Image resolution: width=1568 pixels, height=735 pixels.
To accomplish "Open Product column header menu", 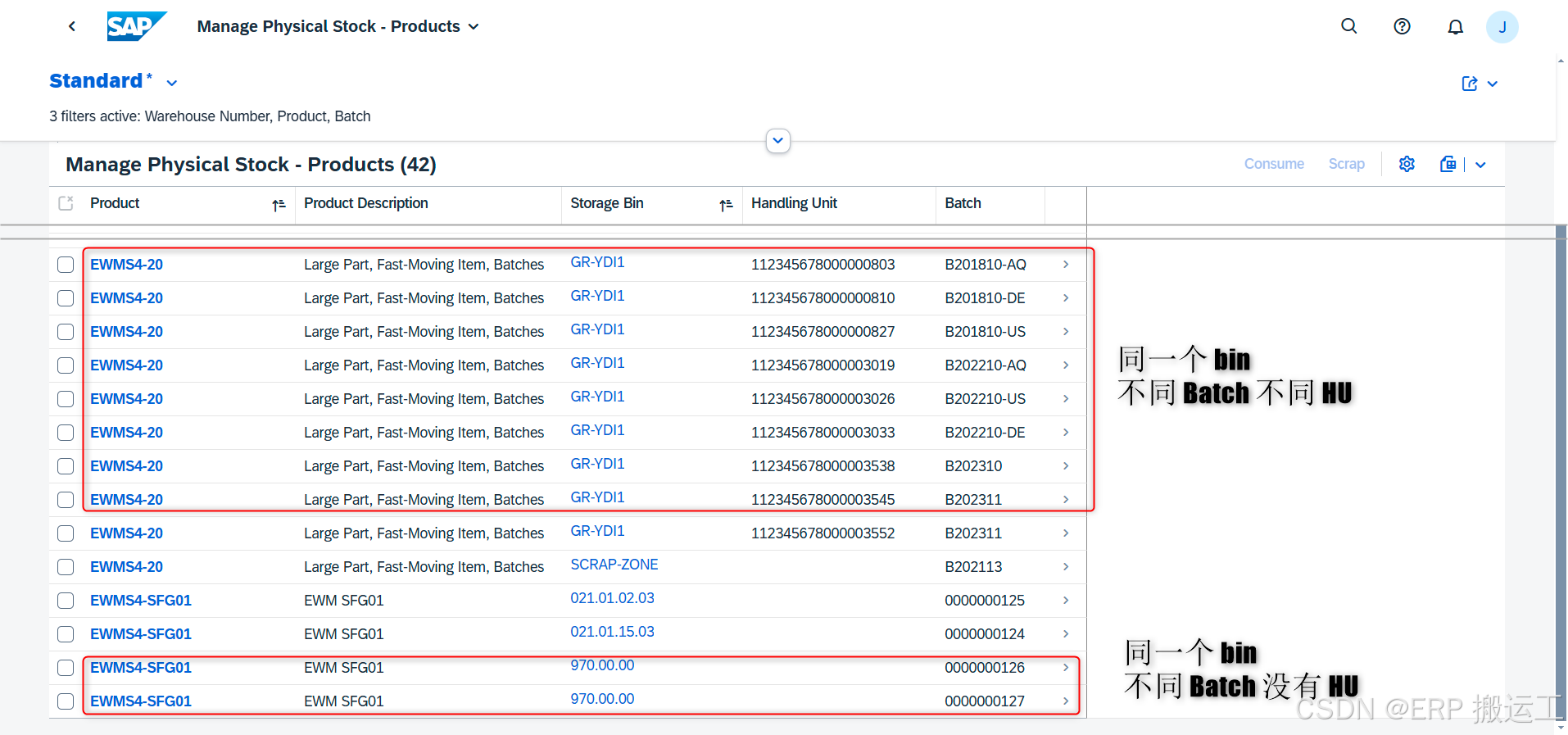I will point(115,203).
